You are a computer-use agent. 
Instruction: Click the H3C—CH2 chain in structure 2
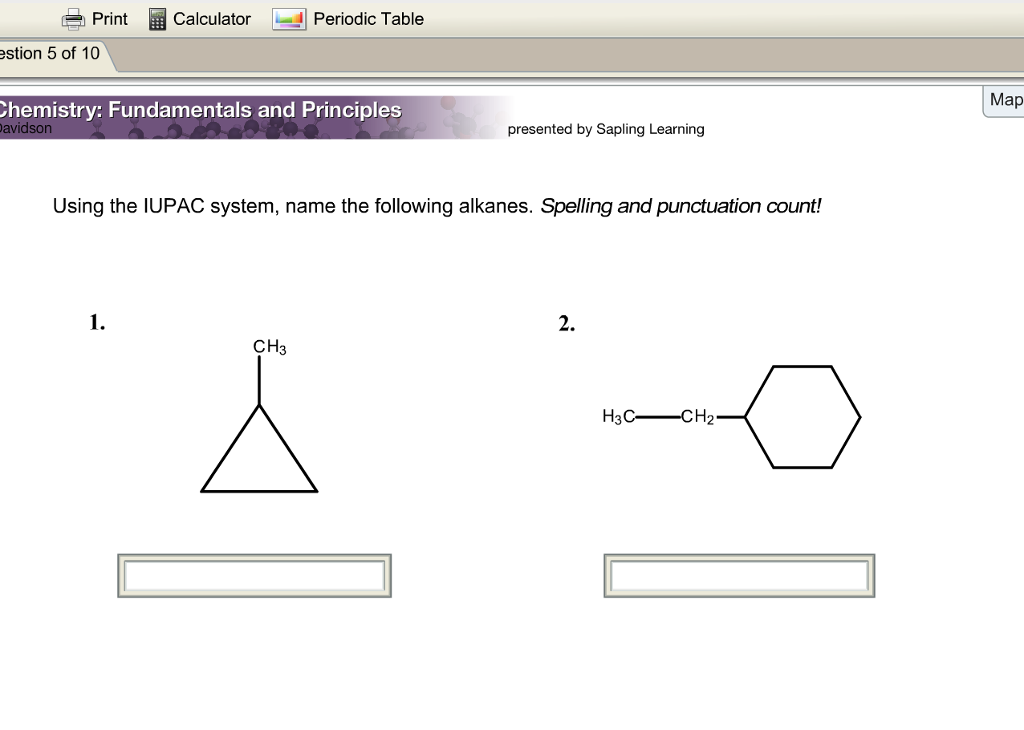663,414
